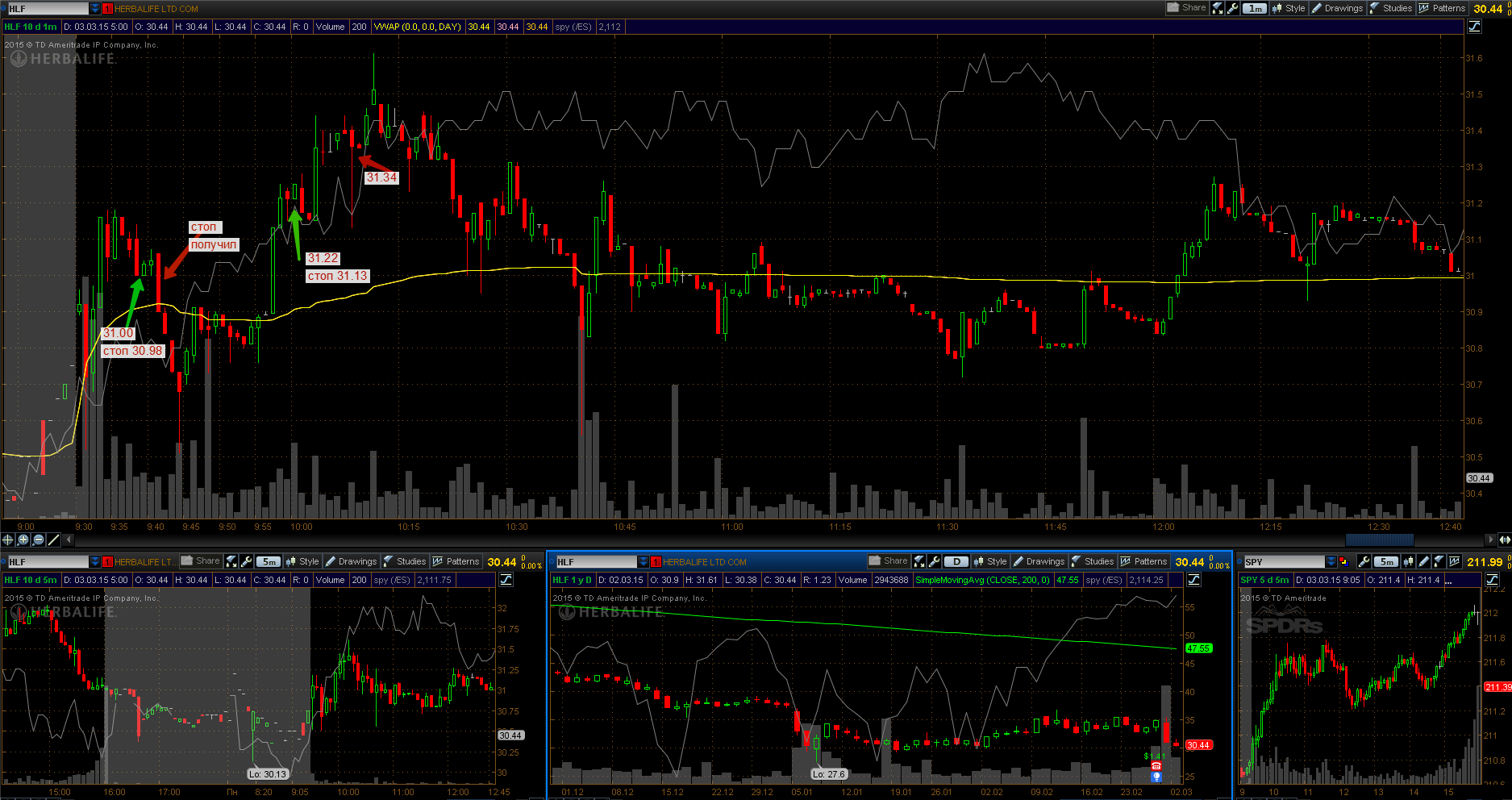Open Studies flask icon in SPY chart
This screenshot has height=800, width=1512.
click(x=1439, y=562)
